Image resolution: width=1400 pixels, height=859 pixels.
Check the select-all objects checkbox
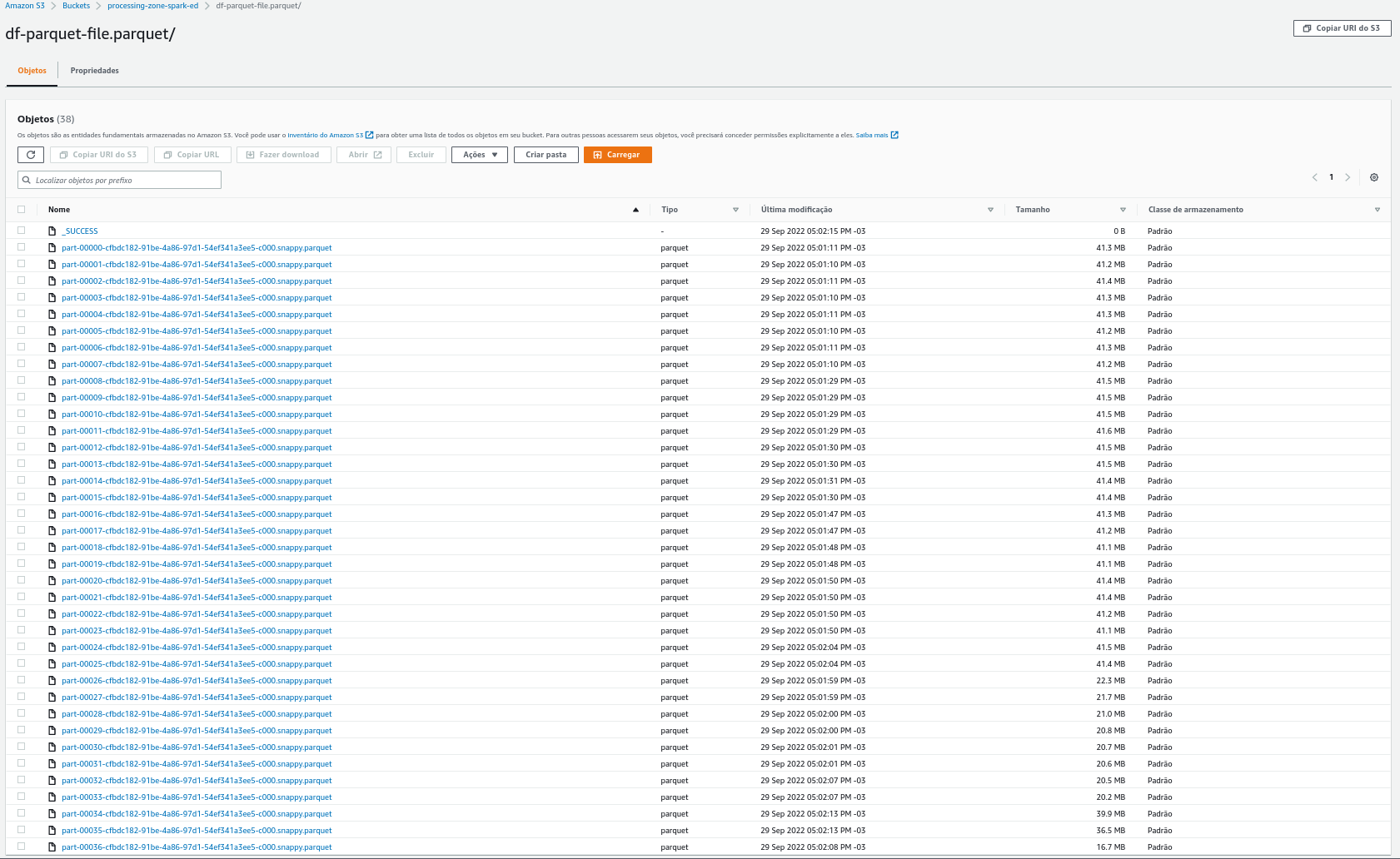pyautogui.click(x=21, y=209)
